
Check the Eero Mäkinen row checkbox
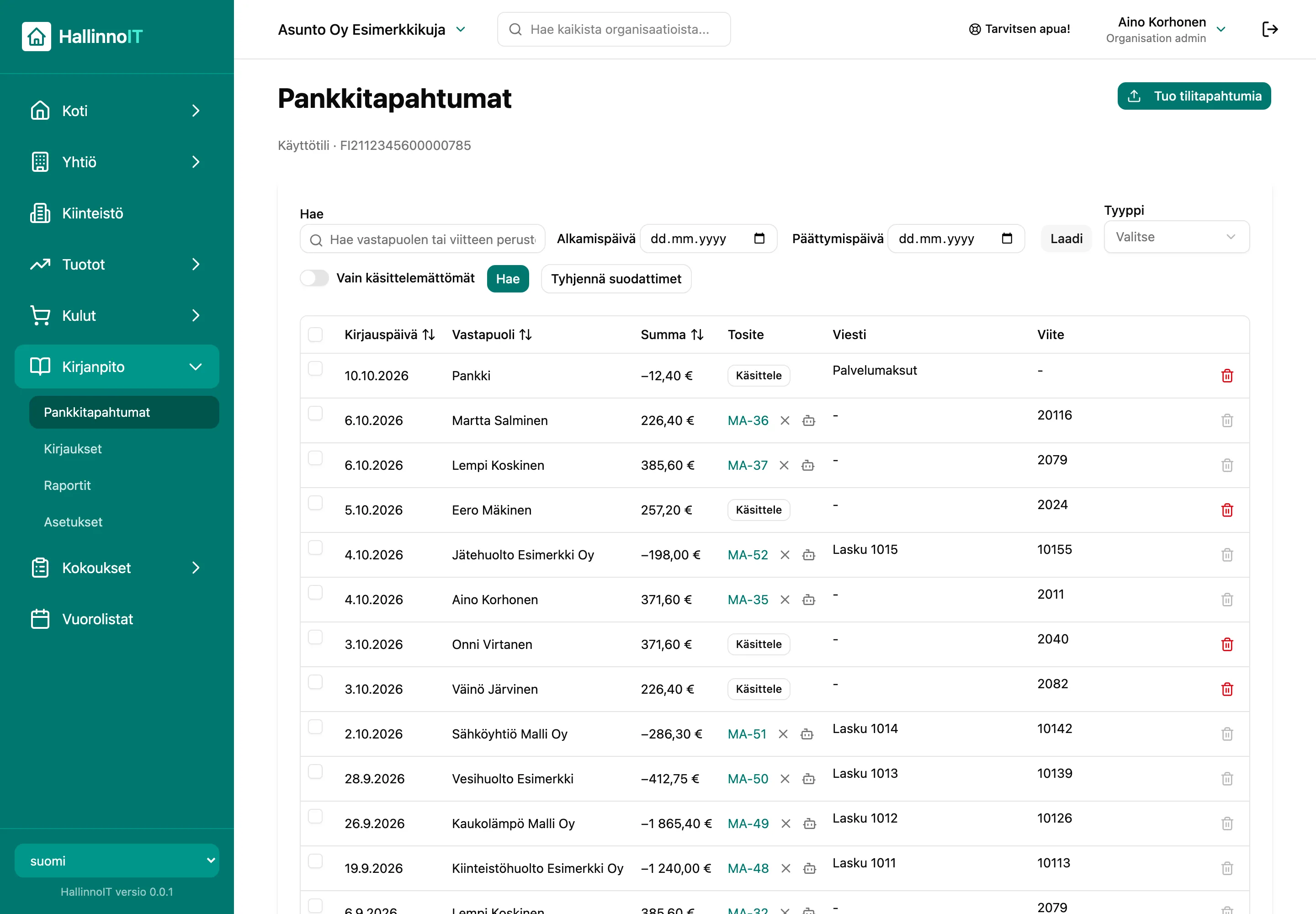tap(315, 503)
